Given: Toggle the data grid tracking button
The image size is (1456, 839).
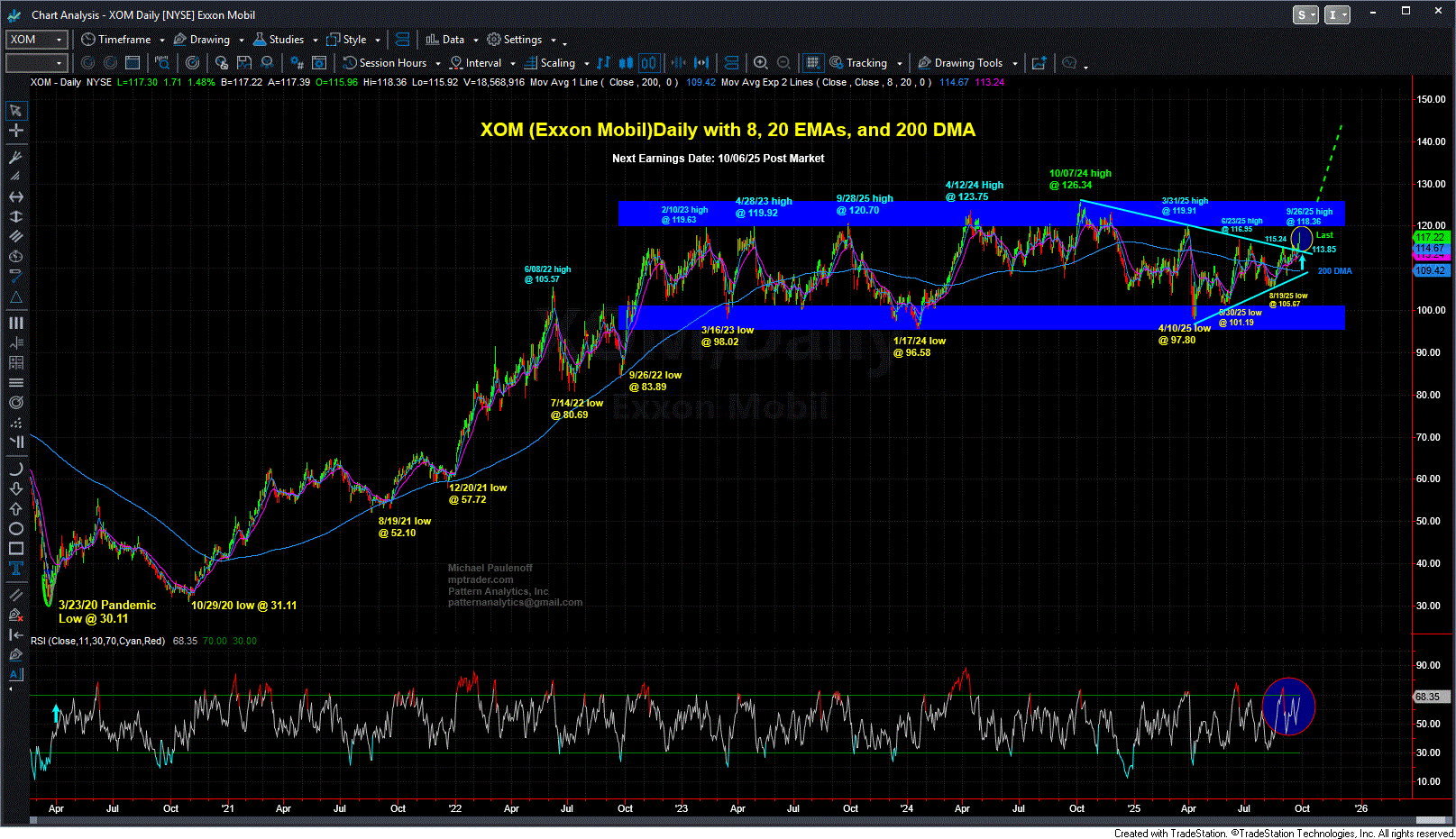Looking at the screenshot, I should tap(812, 63).
